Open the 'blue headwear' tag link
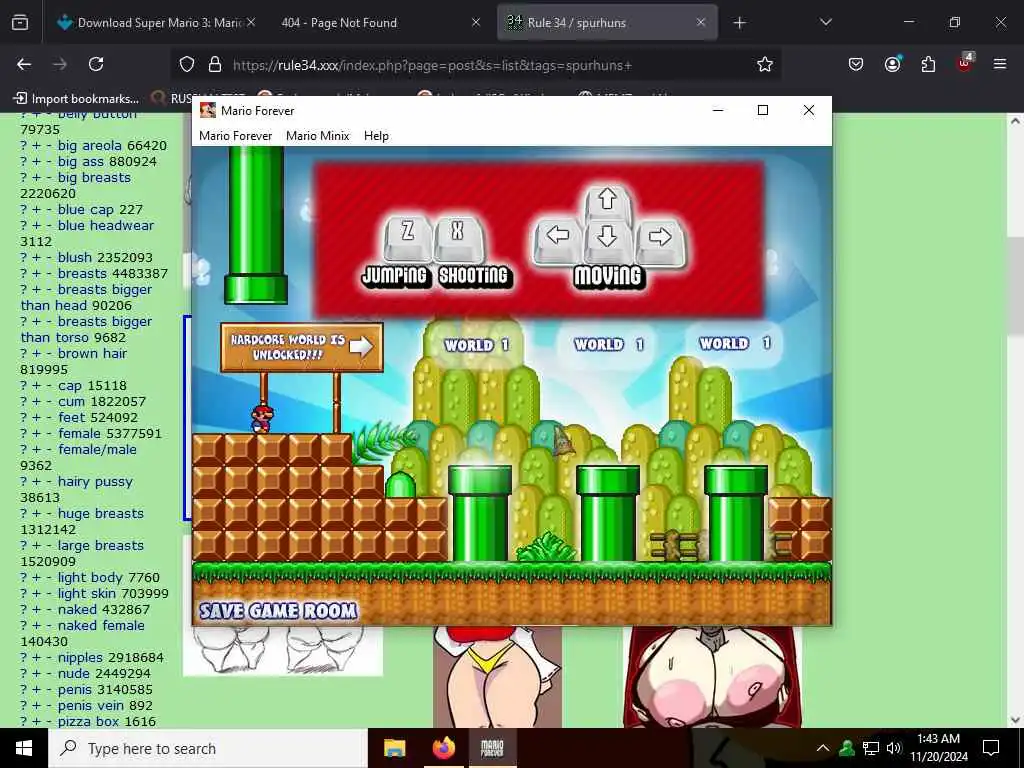Viewport: 1024px width, 768px height. click(106, 225)
